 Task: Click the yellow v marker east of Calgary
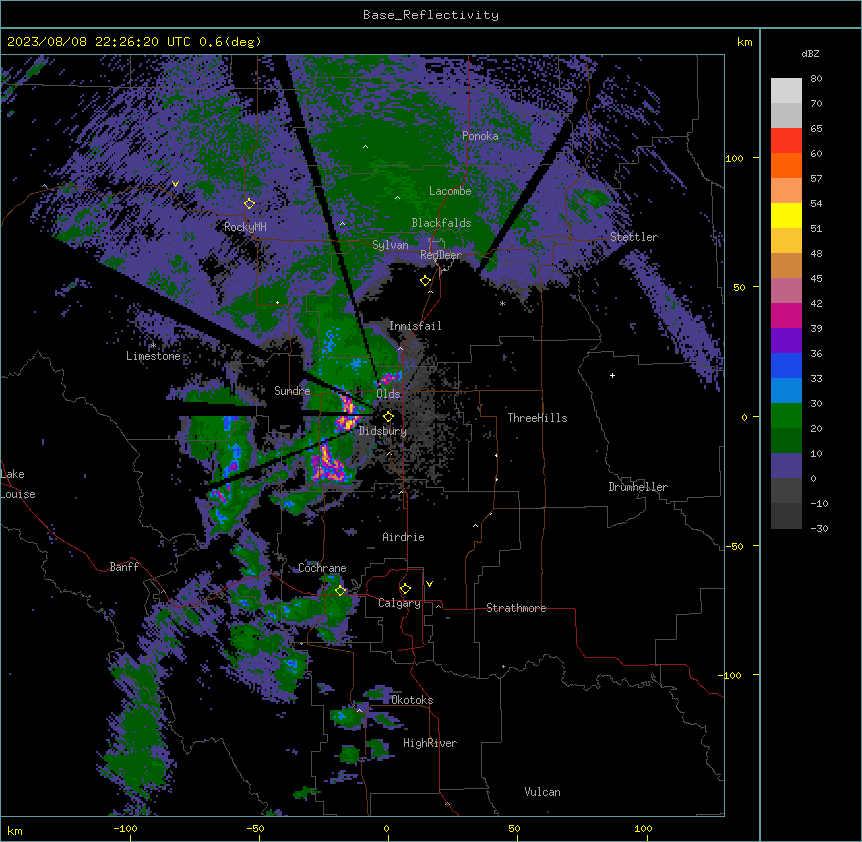429,584
